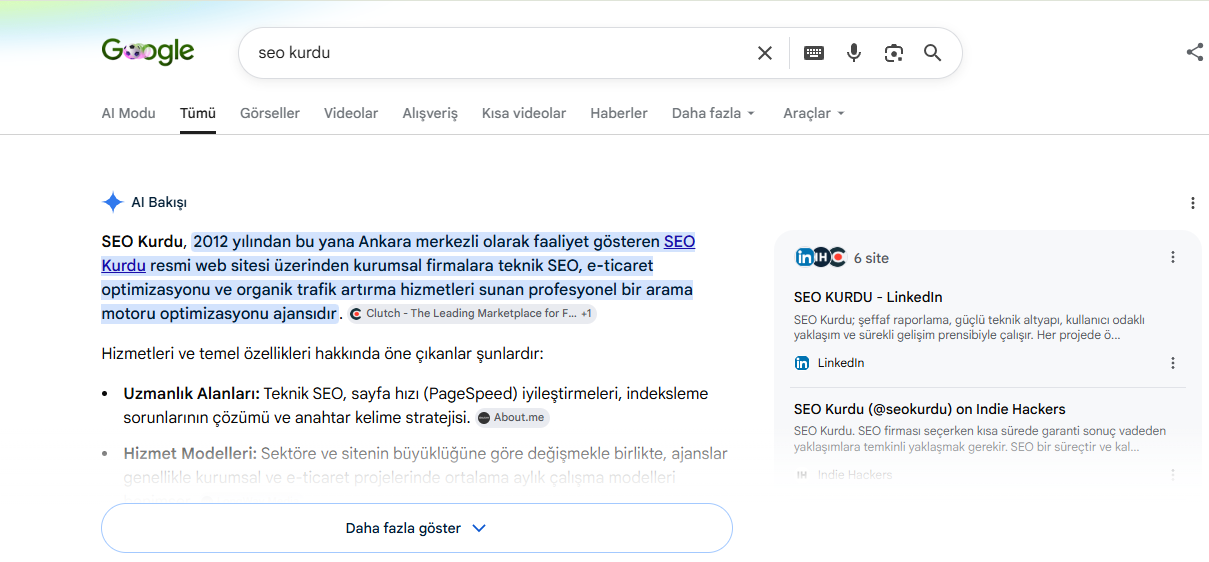The image size is (1209, 562).
Task: Open "SEO Kurdu (@seokurdu) on Indie Hackers" result
Action: 930,409
